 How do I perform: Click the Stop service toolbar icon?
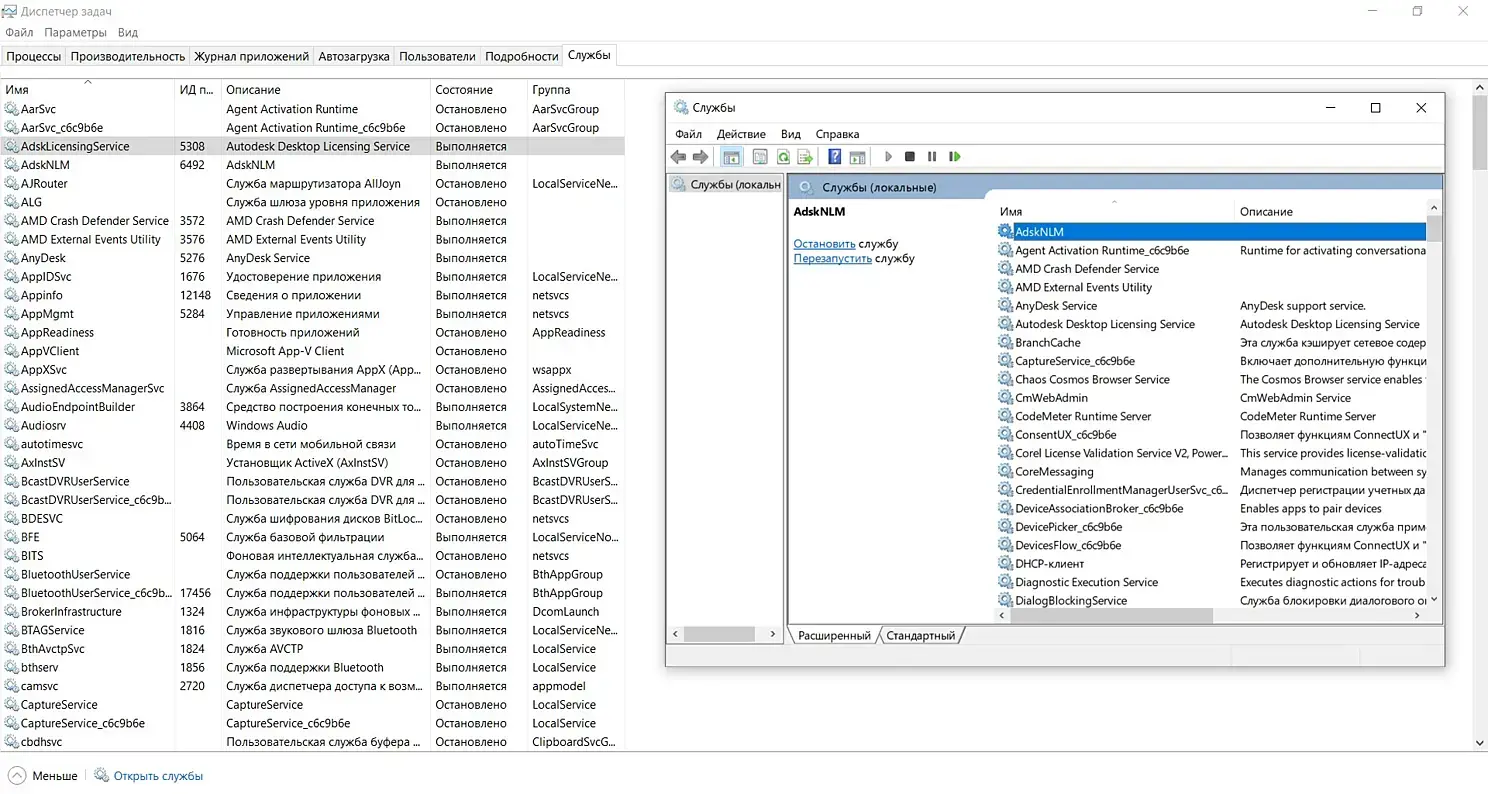pos(909,157)
